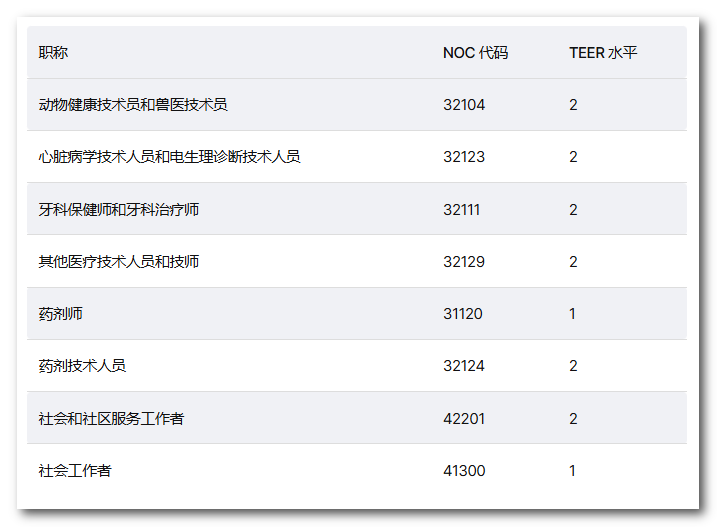Click NOC code 32104
The height and width of the screenshot is (527, 717).
point(464,105)
